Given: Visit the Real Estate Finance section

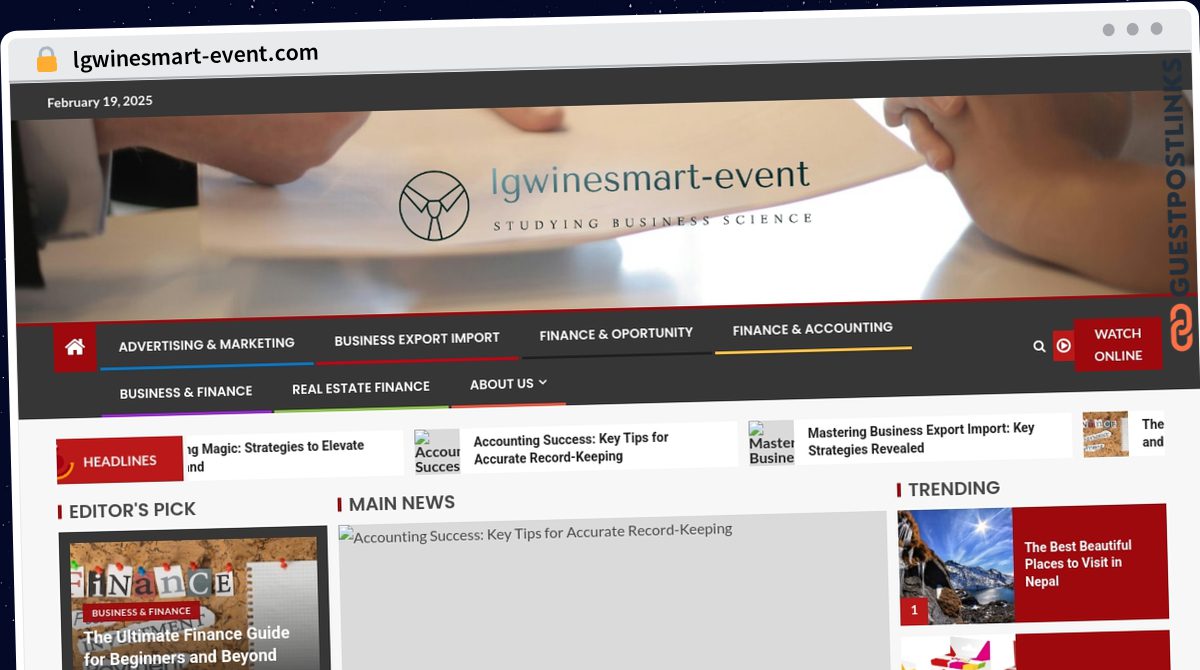Looking at the screenshot, I should coord(361,387).
